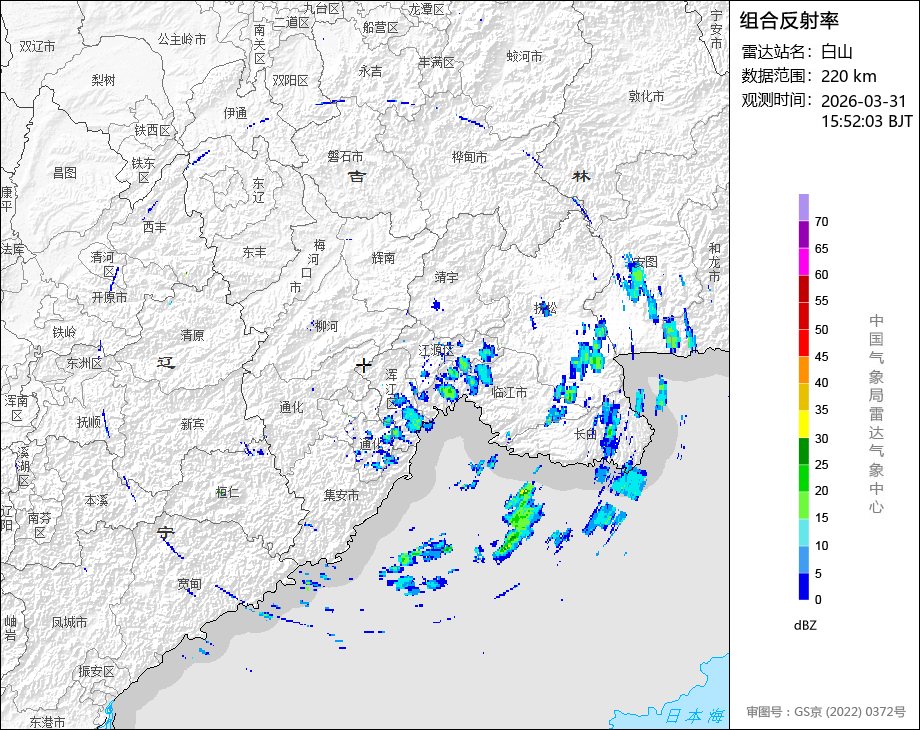Click the 宽甸 label on map
Screen dimensions: 920x730
point(189,584)
